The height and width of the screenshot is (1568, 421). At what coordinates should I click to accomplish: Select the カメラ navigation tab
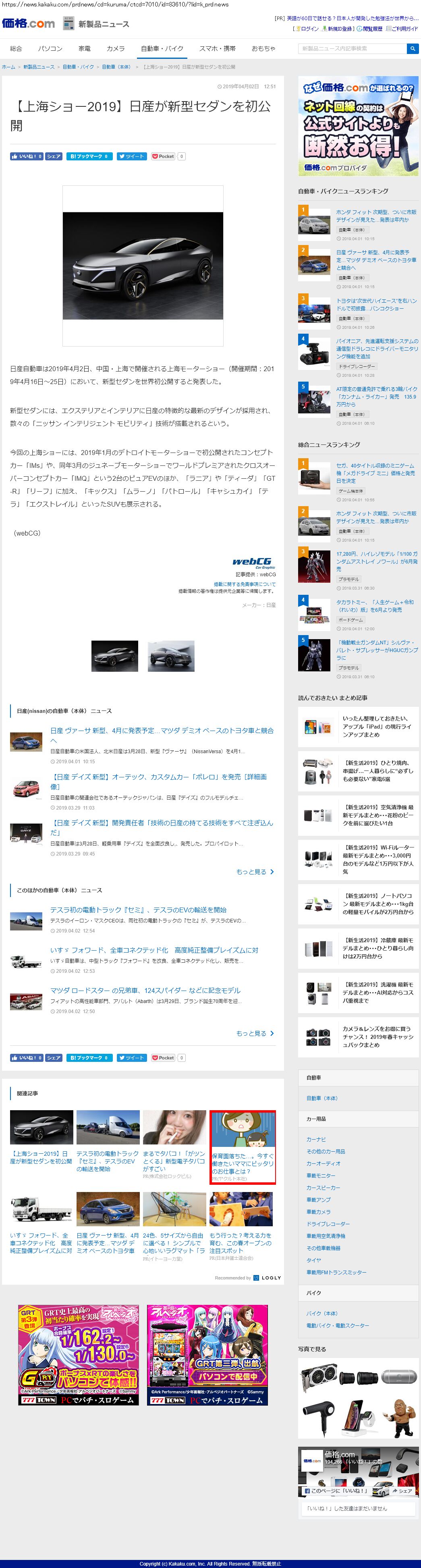point(116,49)
